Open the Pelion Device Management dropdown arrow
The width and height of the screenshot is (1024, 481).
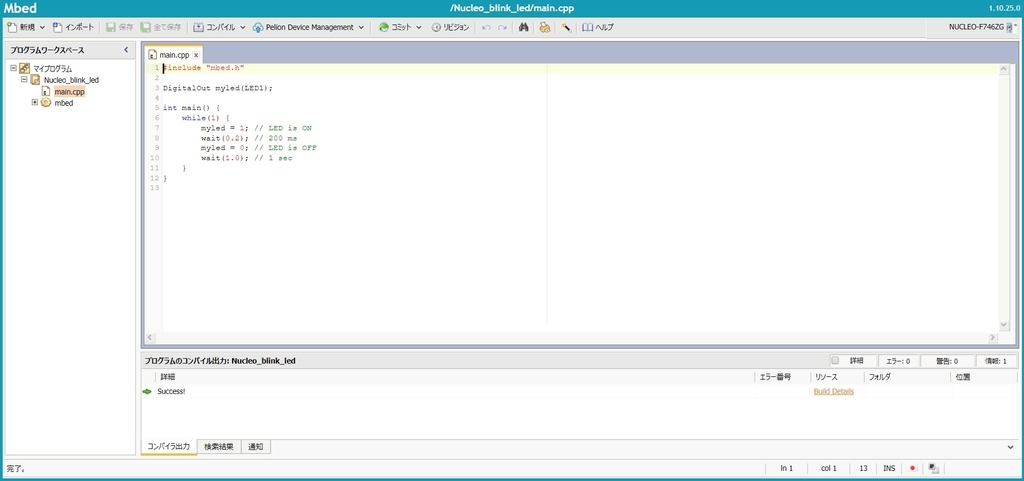pyautogui.click(x=361, y=27)
